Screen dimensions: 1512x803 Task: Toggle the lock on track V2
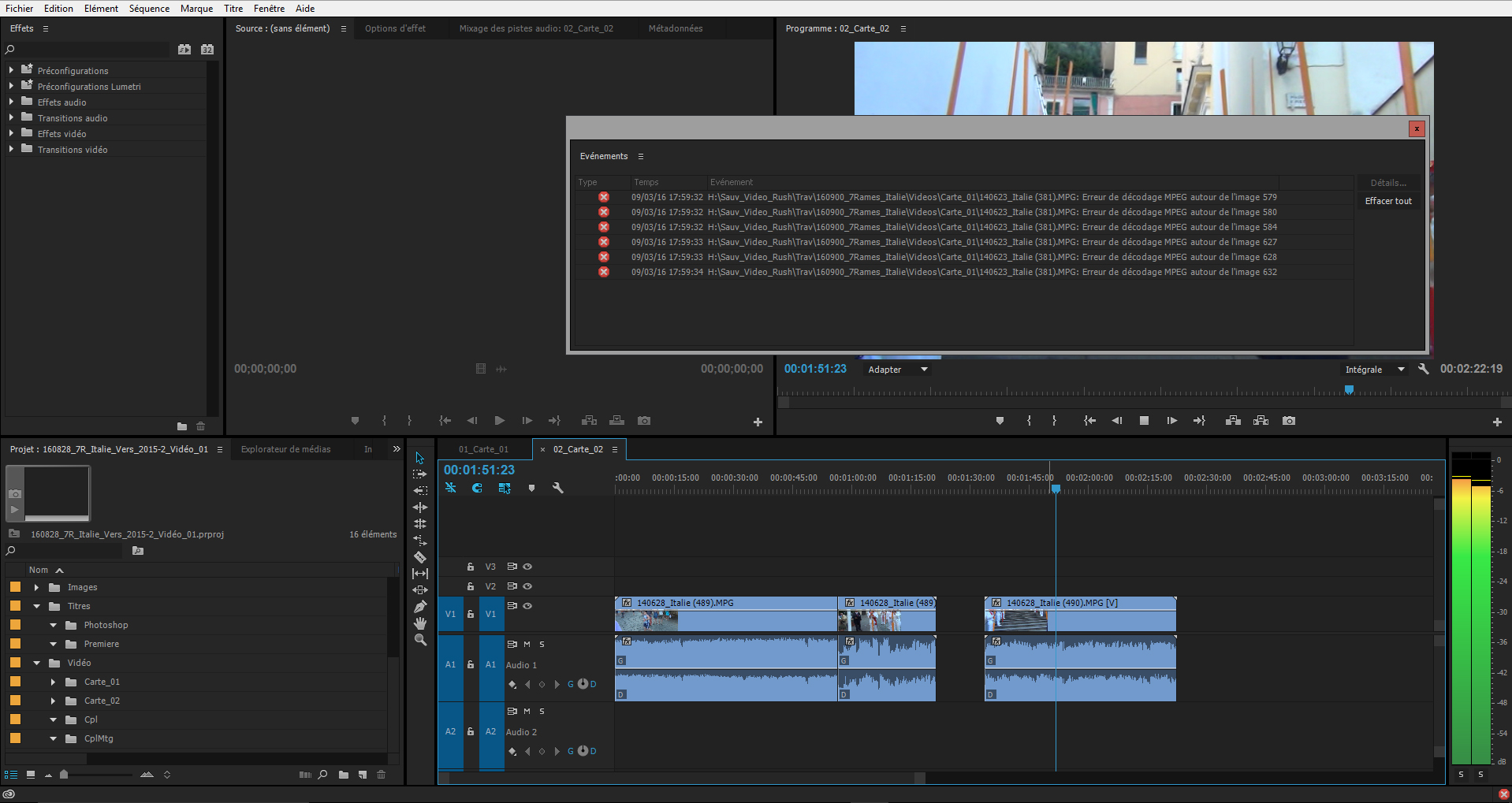pyautogui.click(x=471, y=586)
